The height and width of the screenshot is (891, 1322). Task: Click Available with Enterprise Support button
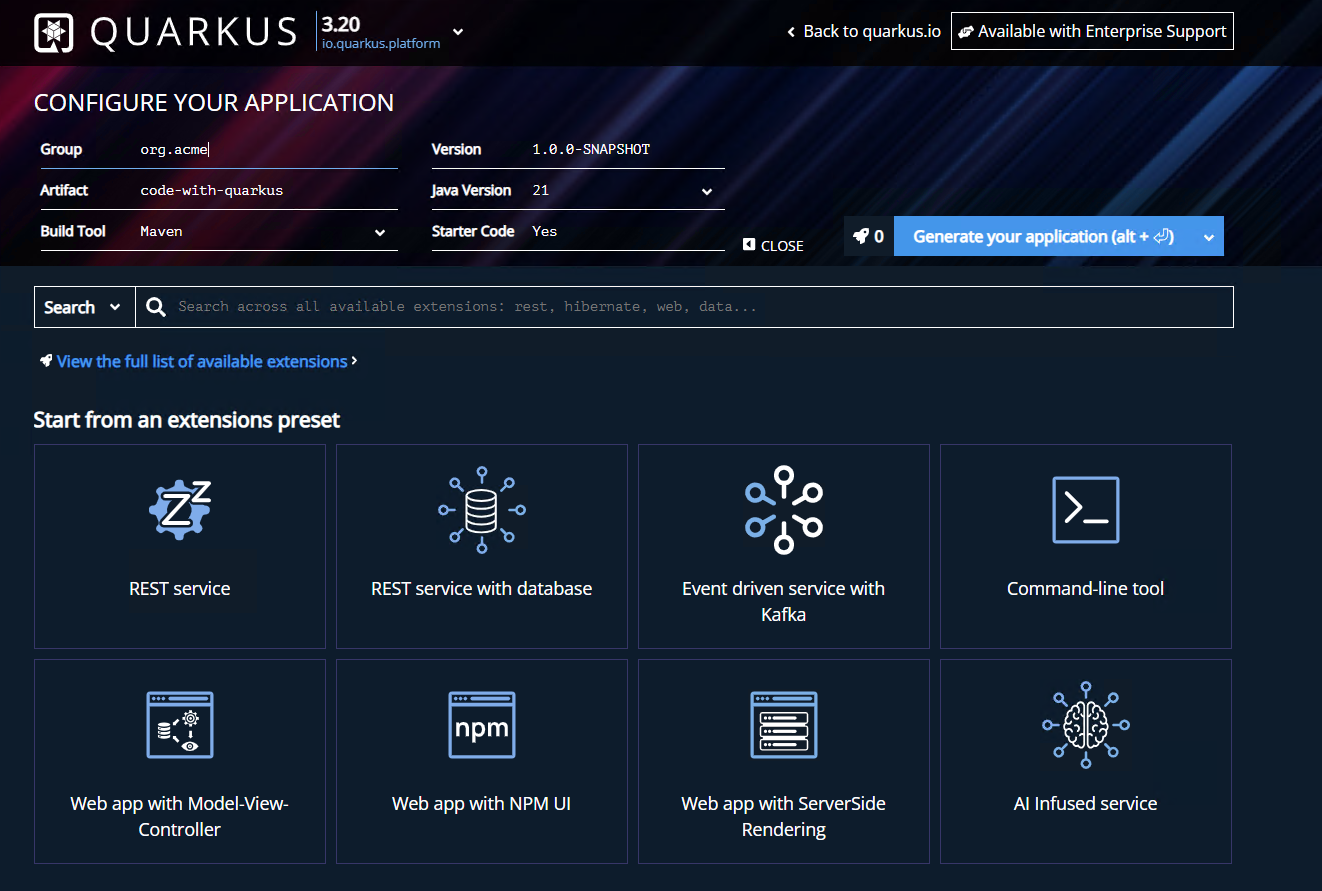click(x=1092, y=31)
